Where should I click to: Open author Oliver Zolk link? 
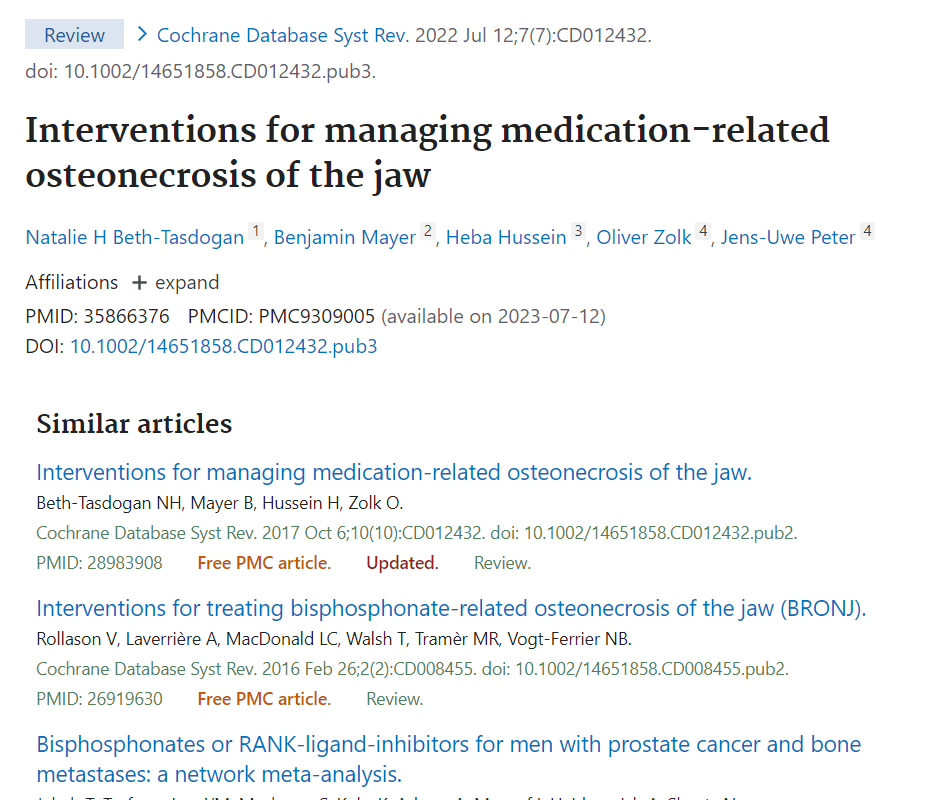644,238
